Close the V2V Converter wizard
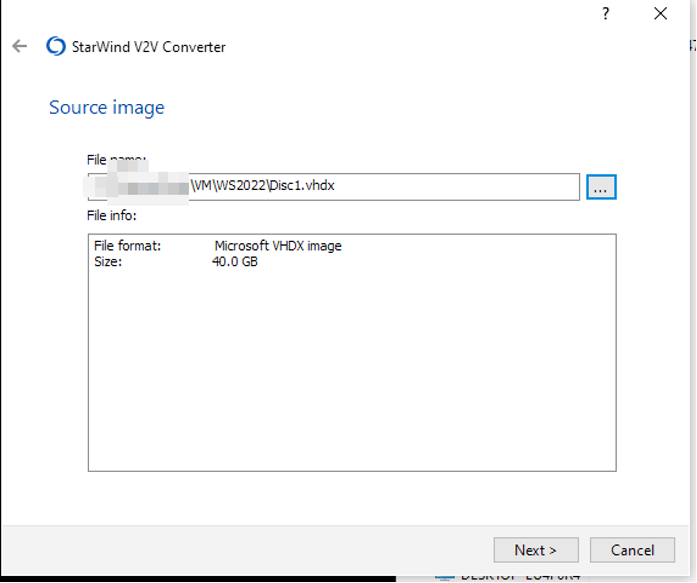697x583 pixels. pyautogui.click(x=661, y=14)
